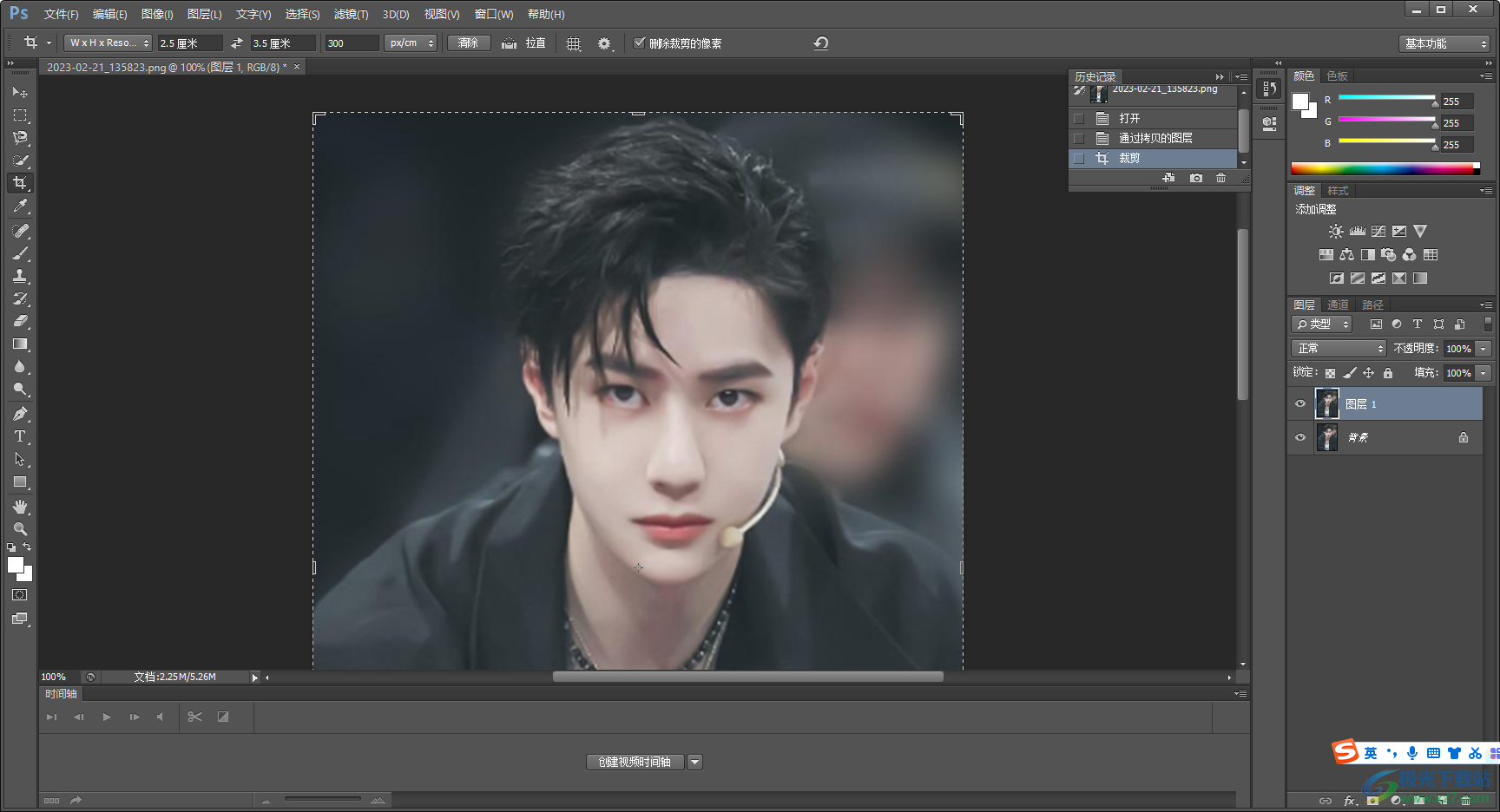Click the 创建视频时间轴 button

pyautogui.click(x=635, y=762)
